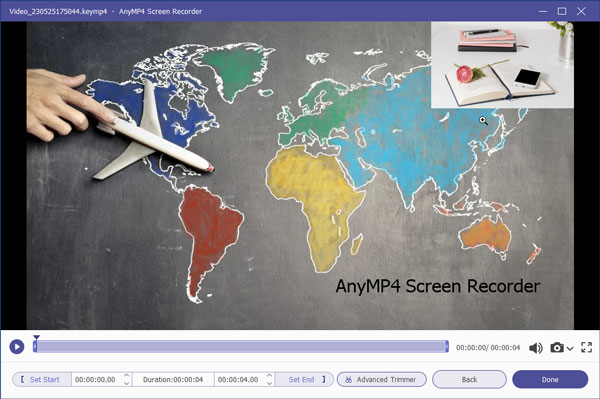Maximize the AnyMP4 Screen Recorder window
This screenshot has width=600, height=399.
tap(562, 11)
